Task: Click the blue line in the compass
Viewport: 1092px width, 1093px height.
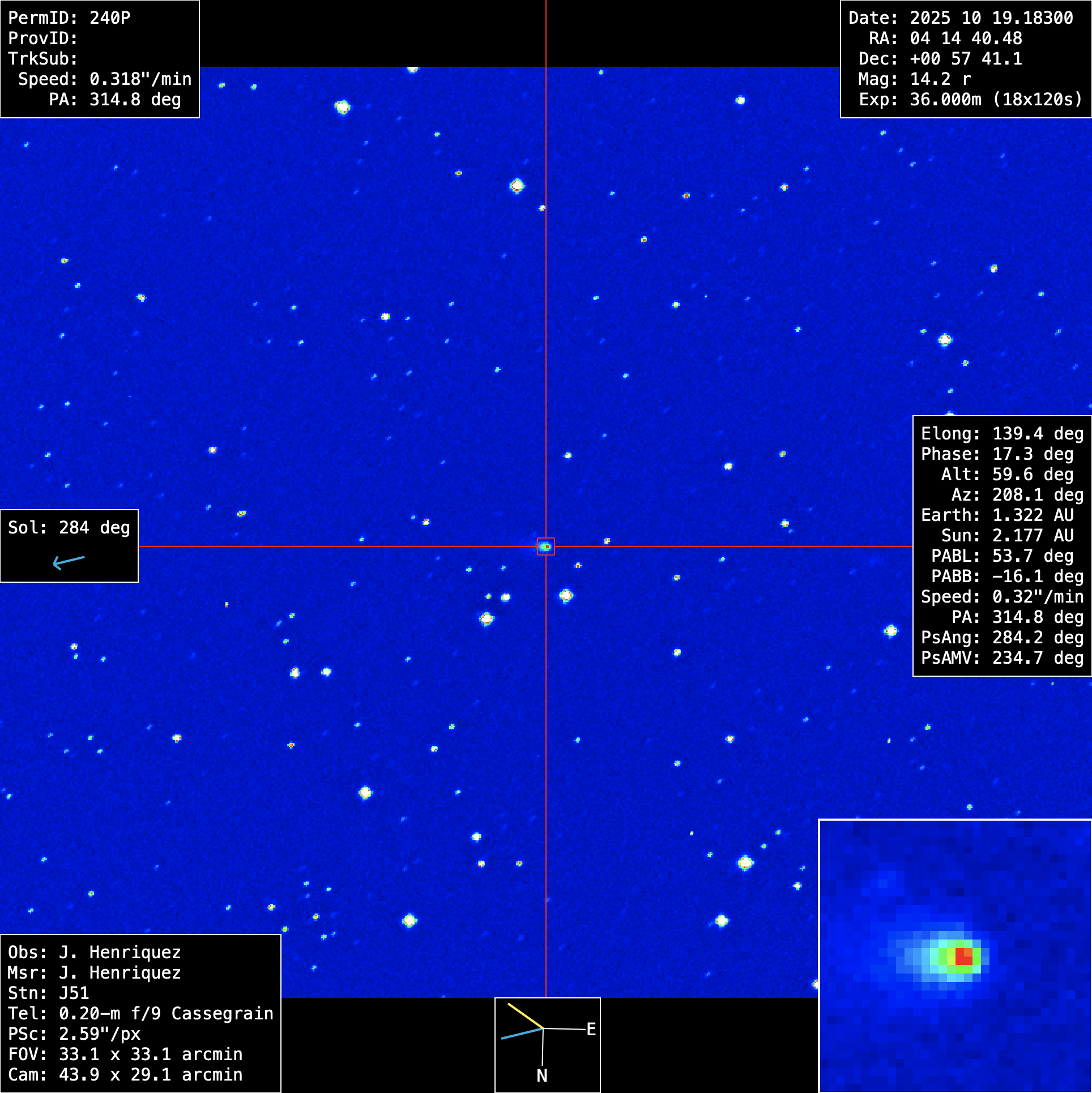Action: pyautogui.click(x=522, y=1034)
